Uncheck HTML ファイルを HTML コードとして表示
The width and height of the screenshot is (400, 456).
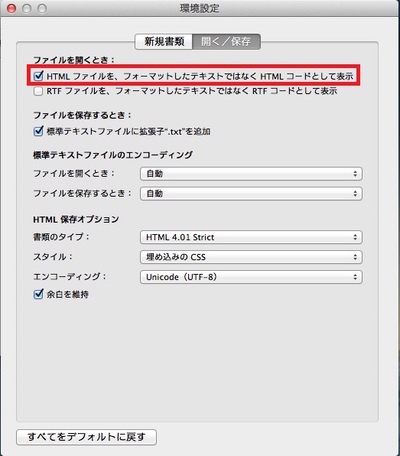(x=38, y=76)
